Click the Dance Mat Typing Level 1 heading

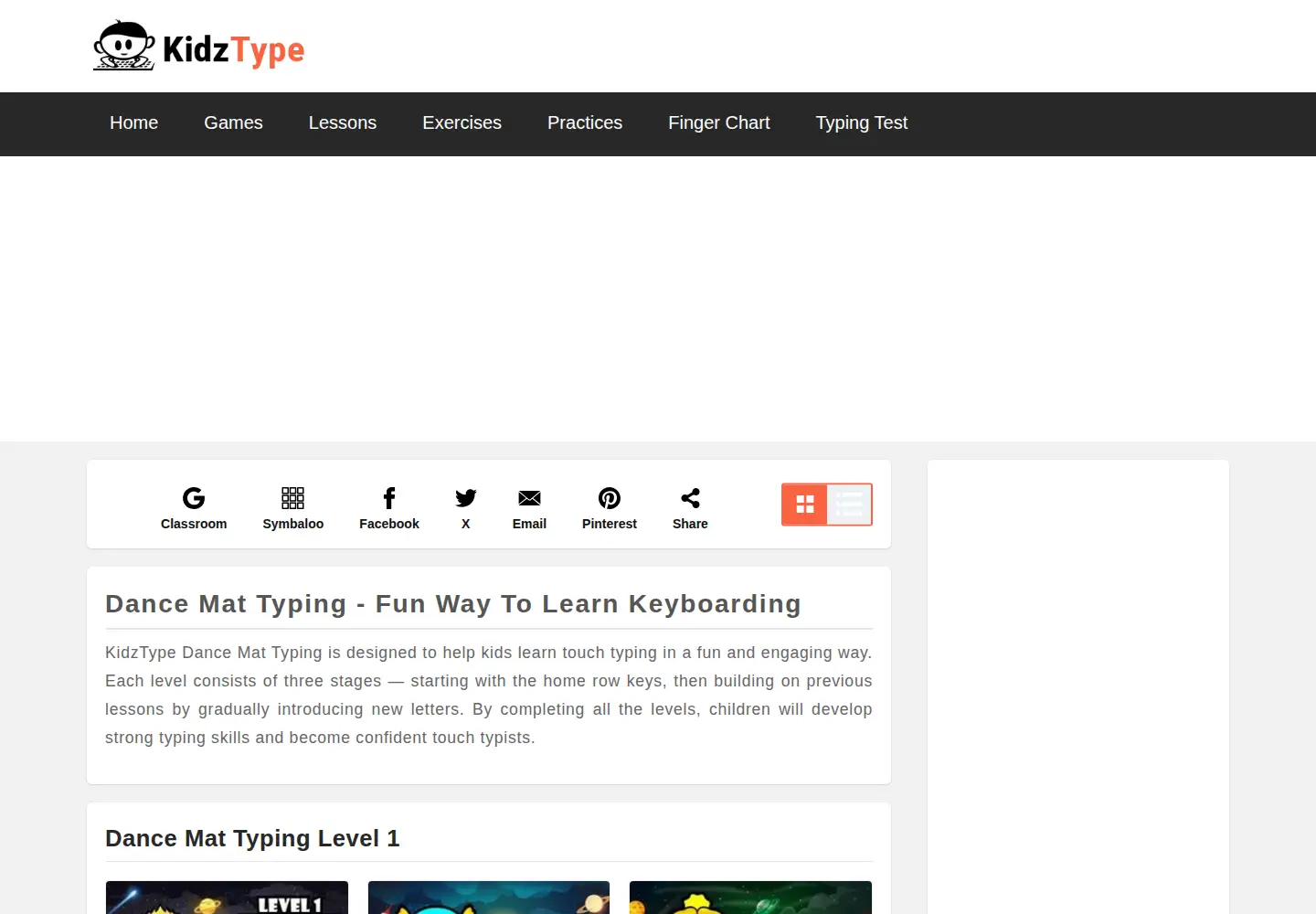click(252, 838)
